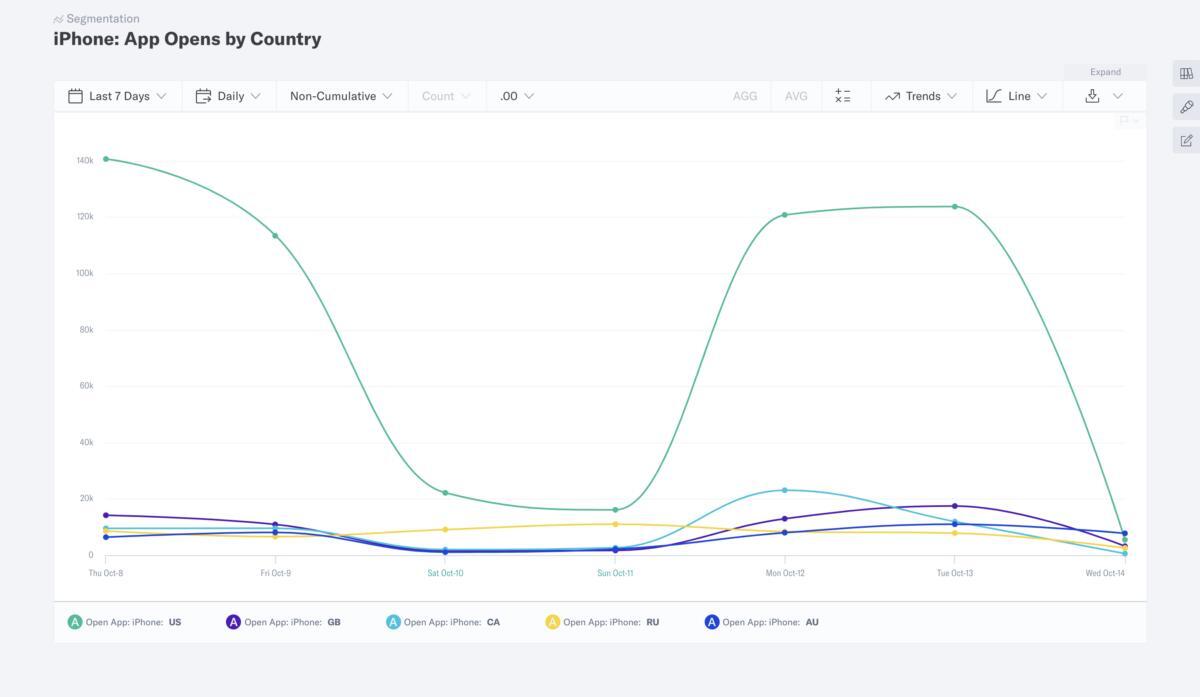The height and width of the screenshot is (697, 1200).
Task: Click the US data point on Tue Oct-13
Action: point(955,207)
